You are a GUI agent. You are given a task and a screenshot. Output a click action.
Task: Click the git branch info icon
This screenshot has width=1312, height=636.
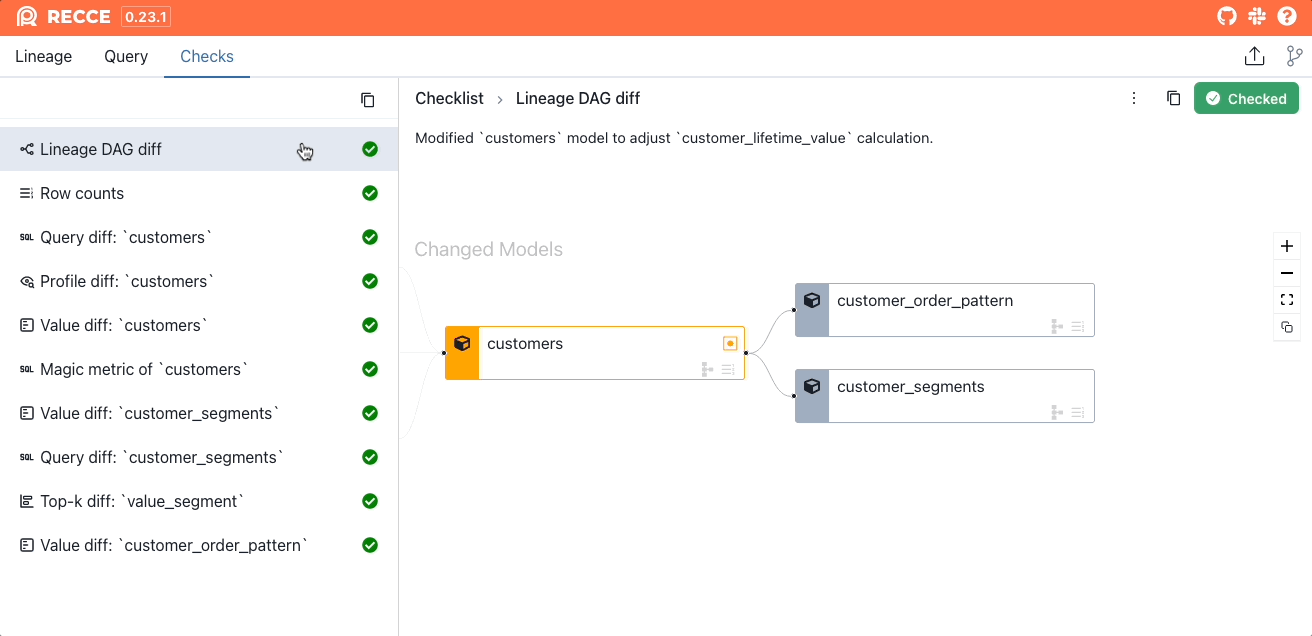click(1294, 57)
